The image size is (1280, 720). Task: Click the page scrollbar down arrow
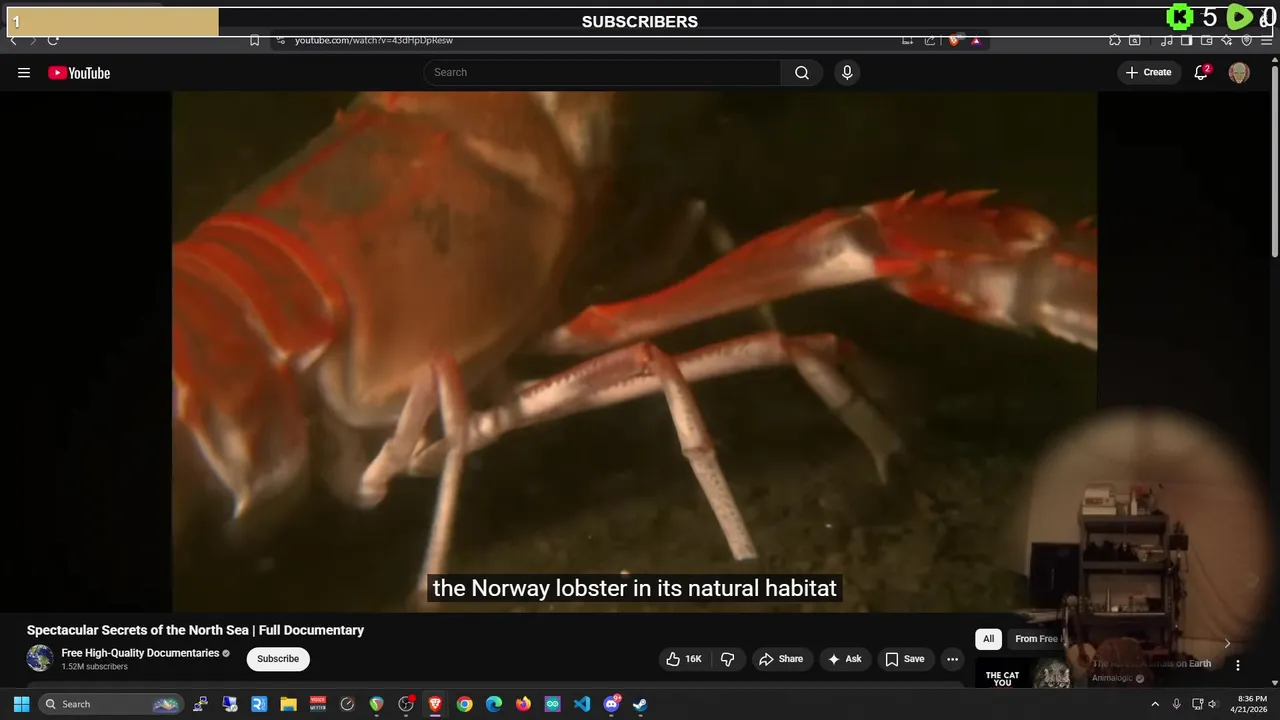coord(1274,682)
